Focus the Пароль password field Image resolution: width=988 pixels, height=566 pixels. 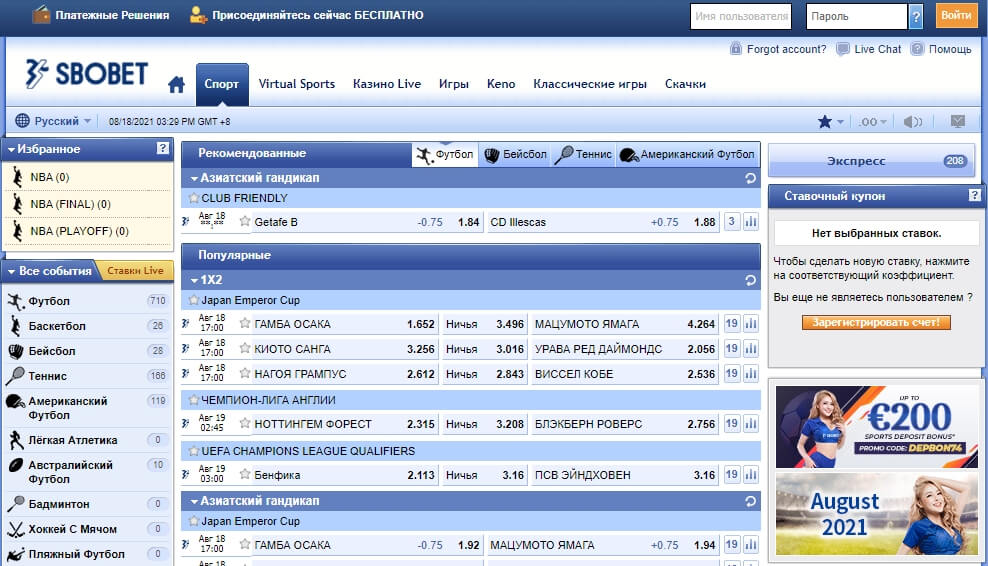click(857, 16)
